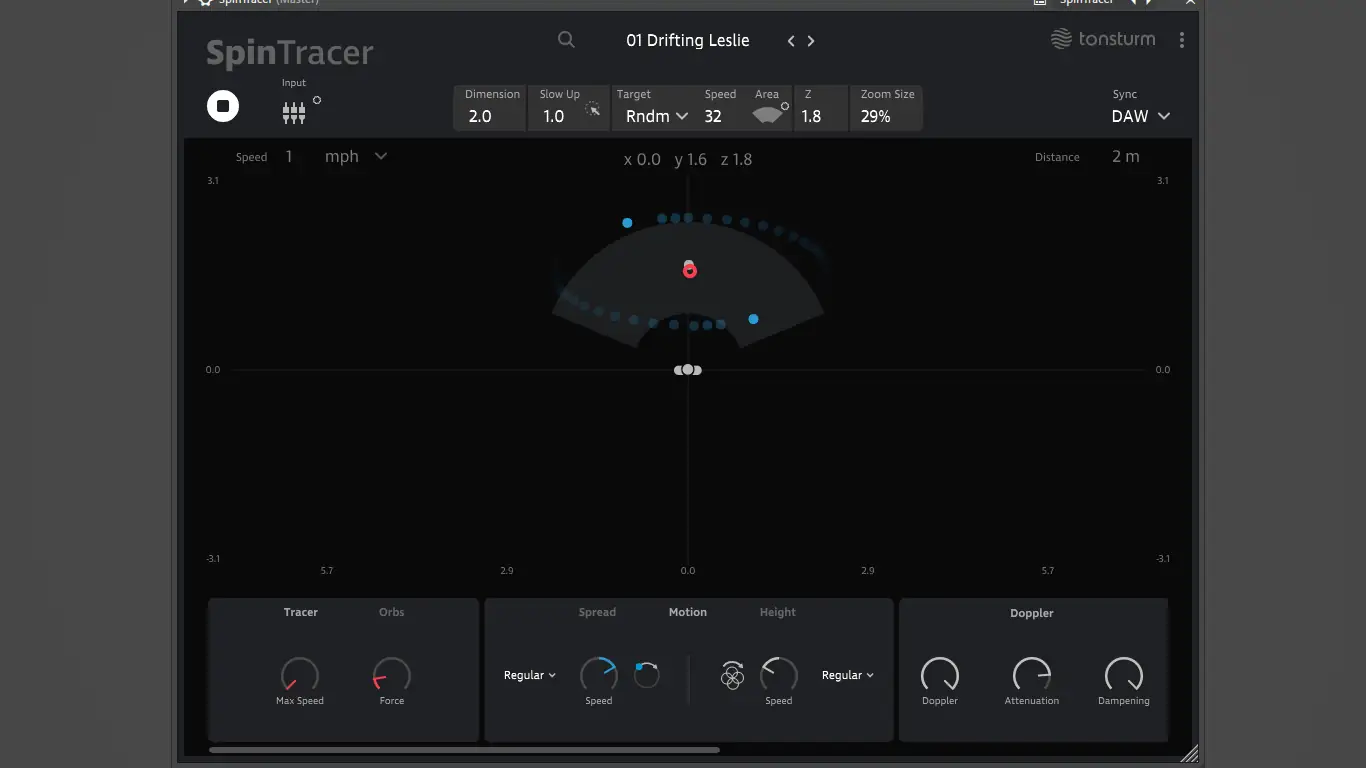This screenshot has height=768, width=1366.
Task: Toggle the small circle beside the Input icon
Action: 316,99
